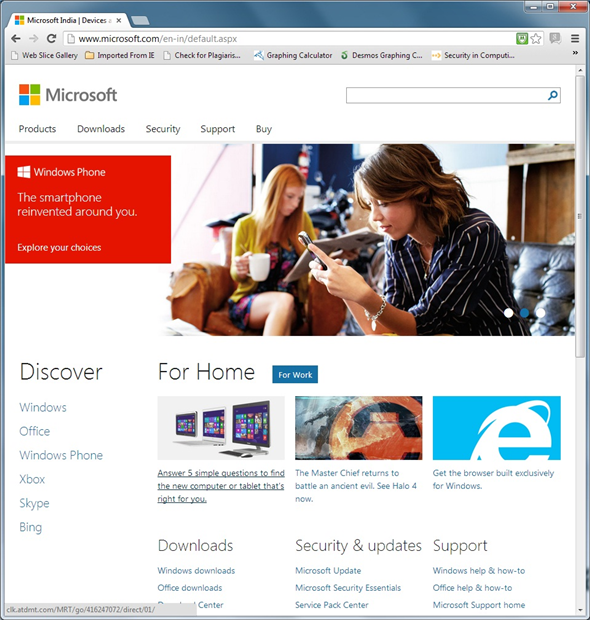Open Office downloads link
Image resolution: width=590 pixels, height=620 pixels.
(x=190, y=588)
